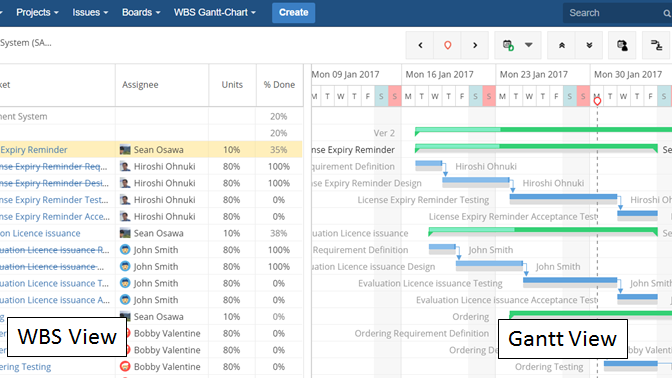Select 10% units cell for Expiry Reminder

(x=231, y=150)
